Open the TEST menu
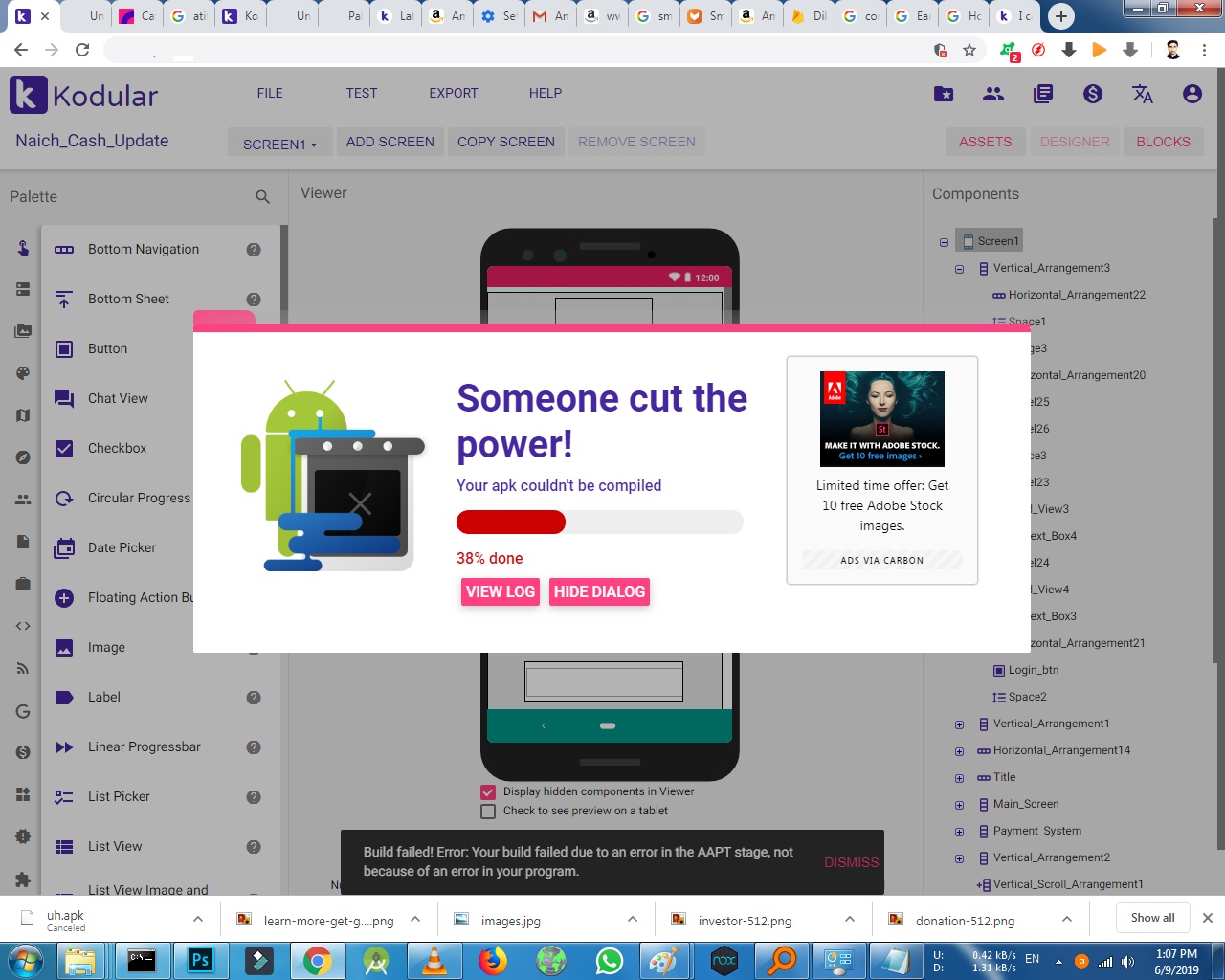The image size is (1225, 980). click(361, 94)
